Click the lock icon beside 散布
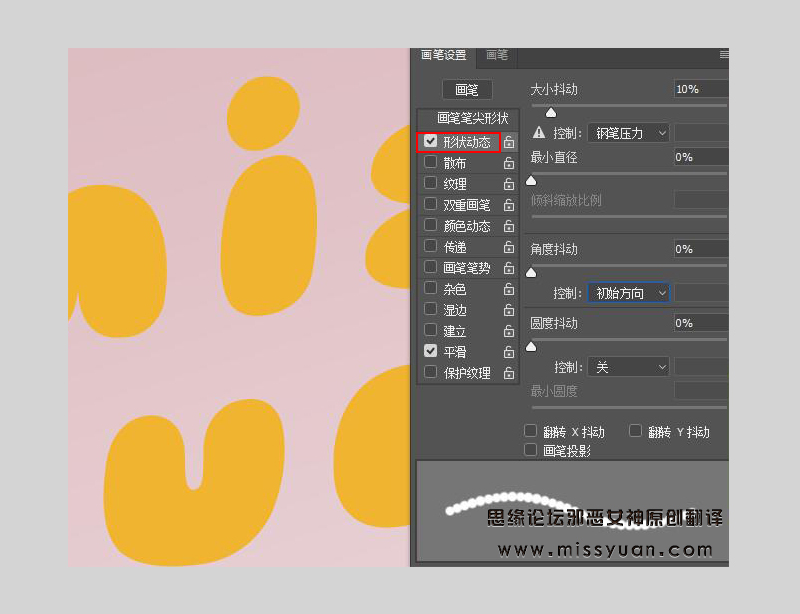Viewport: 800px width, 614px height. [508, 162]
